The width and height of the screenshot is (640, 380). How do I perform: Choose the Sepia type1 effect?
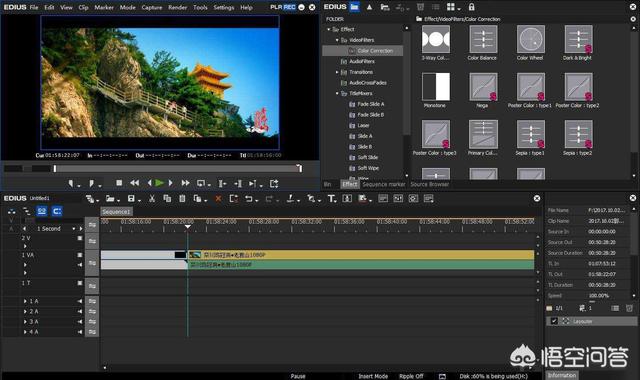pos(530,134)
